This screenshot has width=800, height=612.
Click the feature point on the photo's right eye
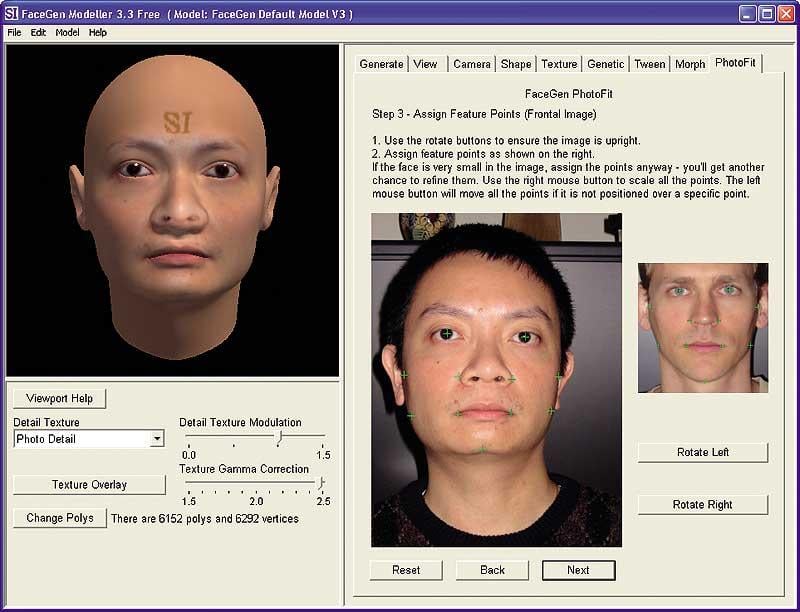(525, 337)
